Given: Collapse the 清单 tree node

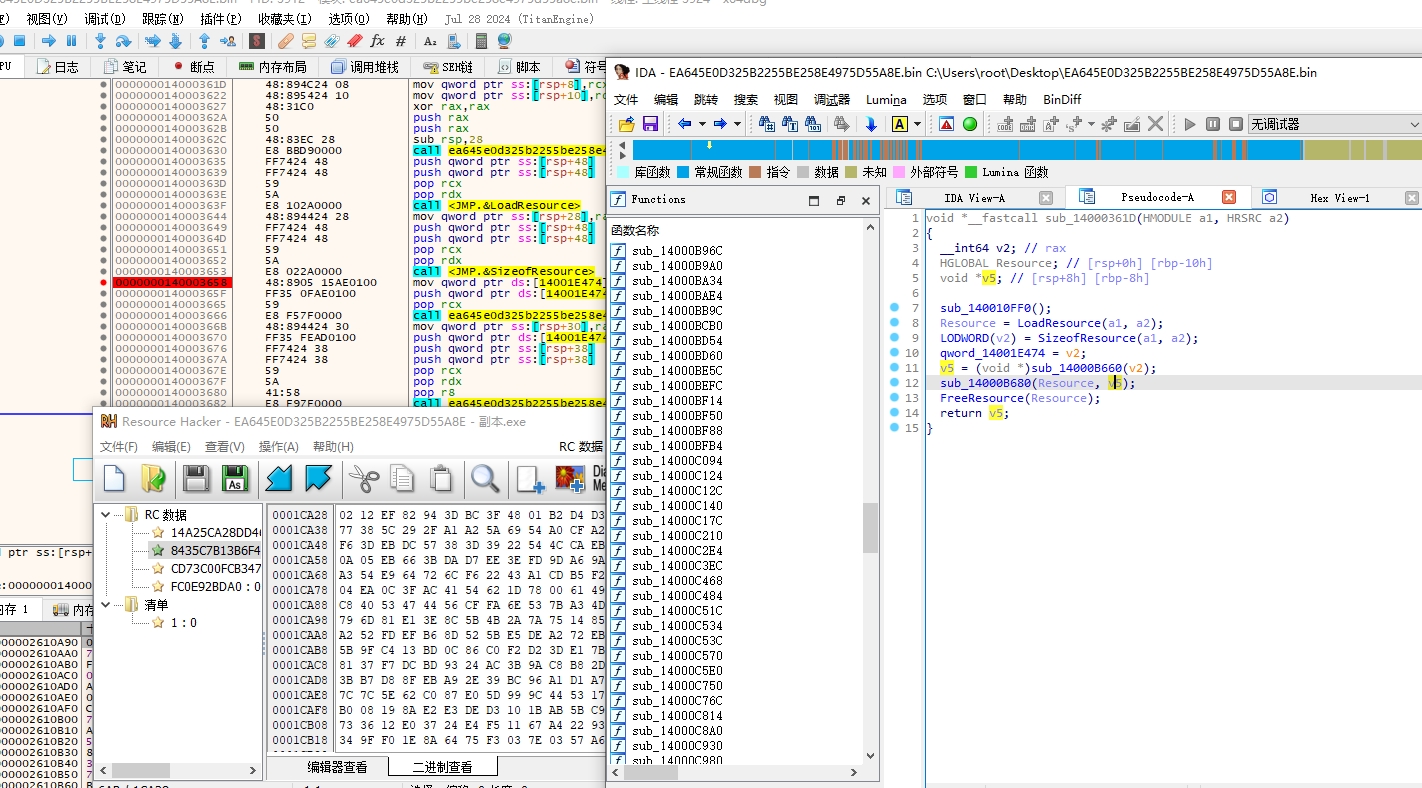Looking at the screenshot, I should pos(106,605).
